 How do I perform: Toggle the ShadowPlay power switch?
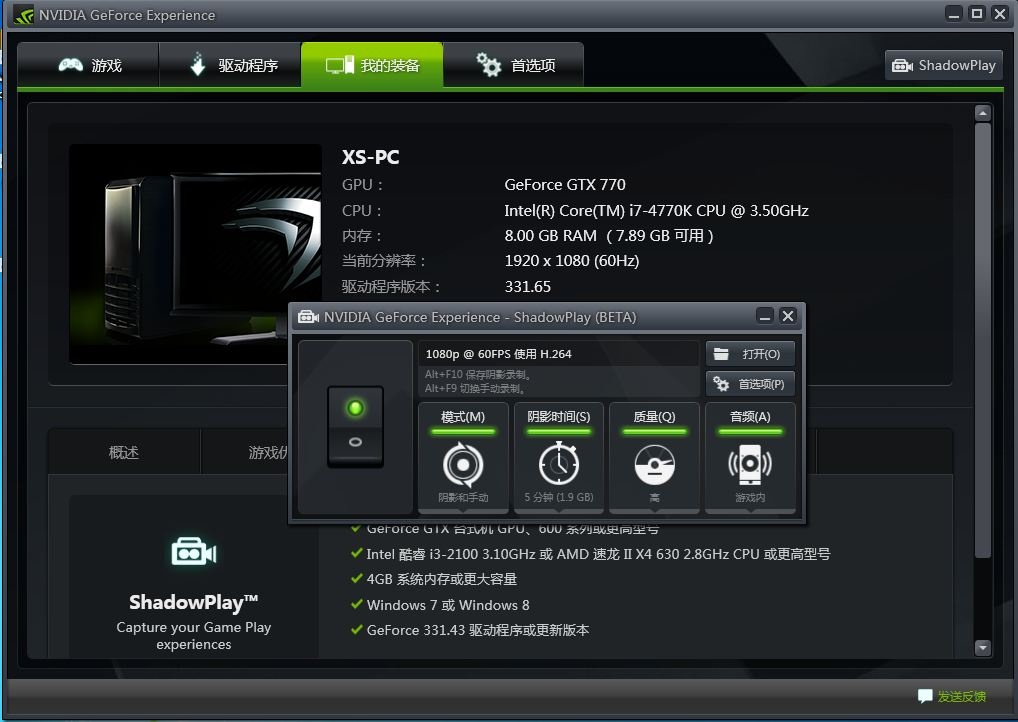(355, 426)
